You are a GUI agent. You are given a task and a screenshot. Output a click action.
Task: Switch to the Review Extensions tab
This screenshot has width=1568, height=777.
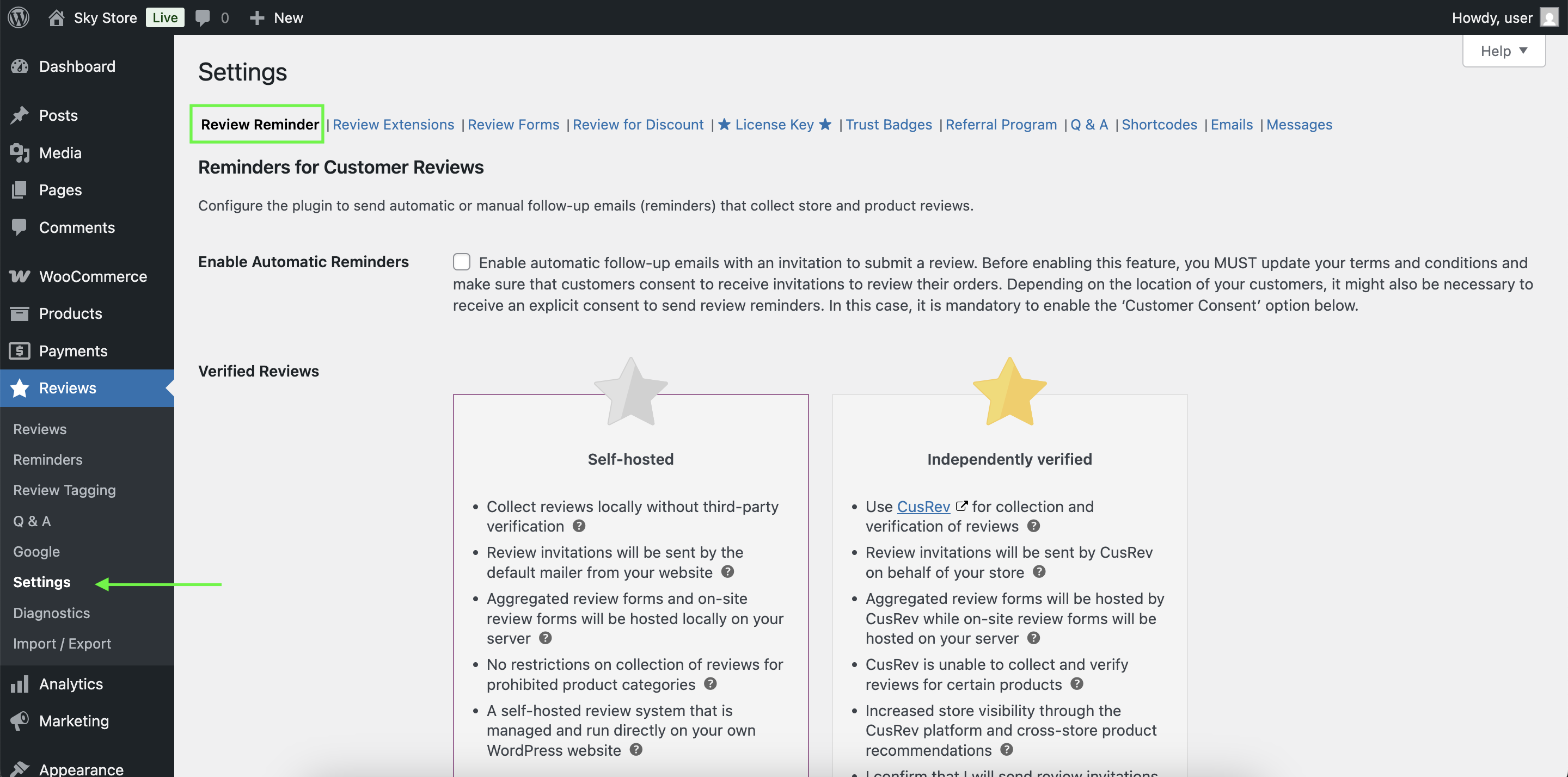click(x=393, y=125)
